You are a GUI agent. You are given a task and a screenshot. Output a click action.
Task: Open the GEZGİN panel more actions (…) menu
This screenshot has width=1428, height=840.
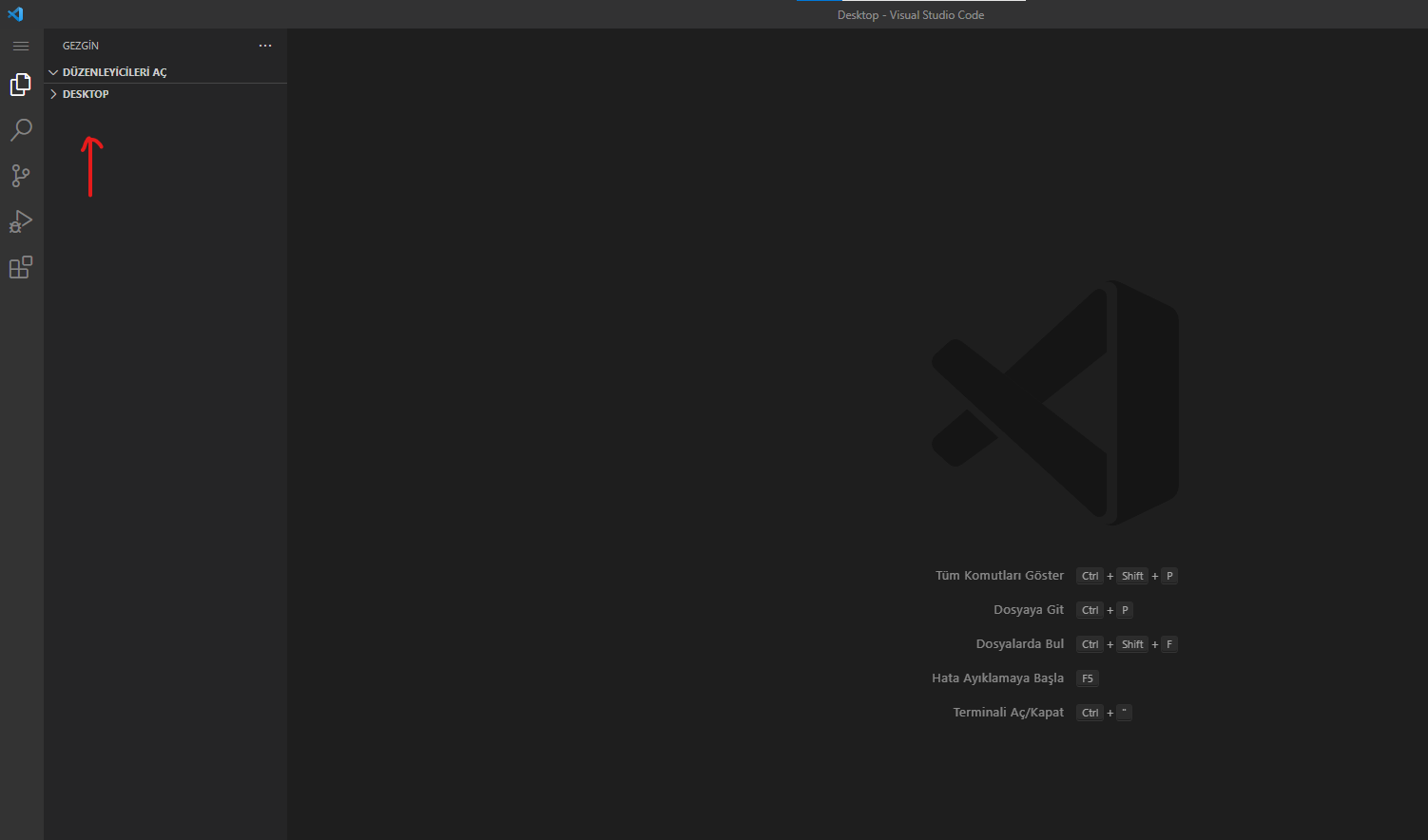point(265,46)
